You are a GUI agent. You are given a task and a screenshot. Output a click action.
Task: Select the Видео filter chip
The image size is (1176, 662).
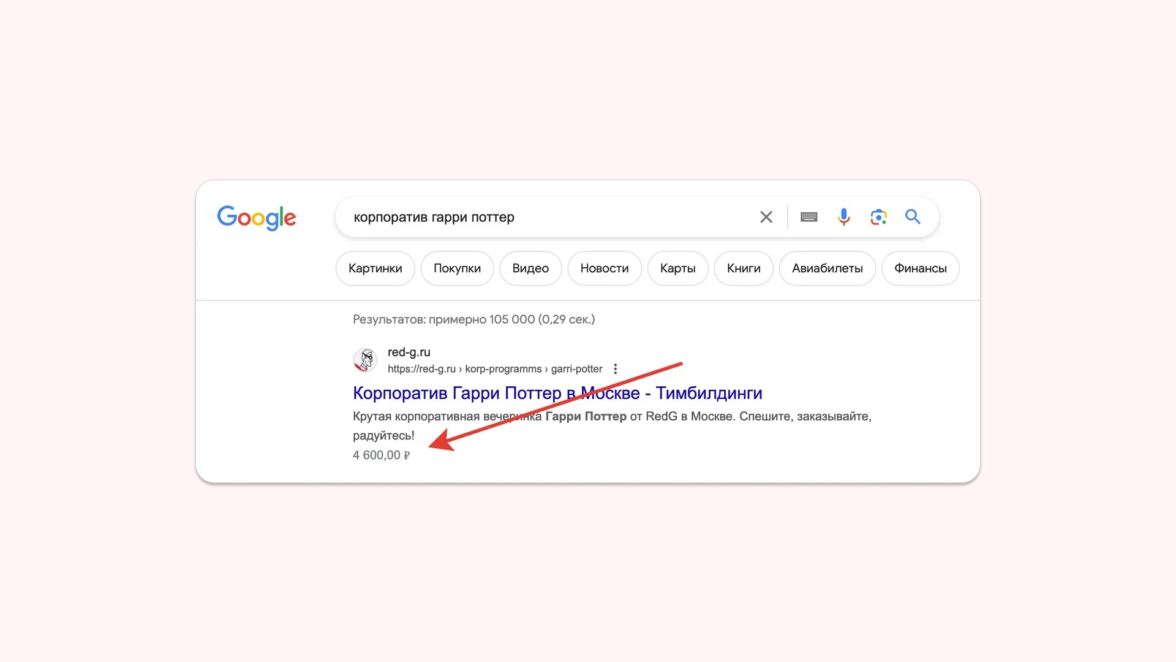[530, 268]
